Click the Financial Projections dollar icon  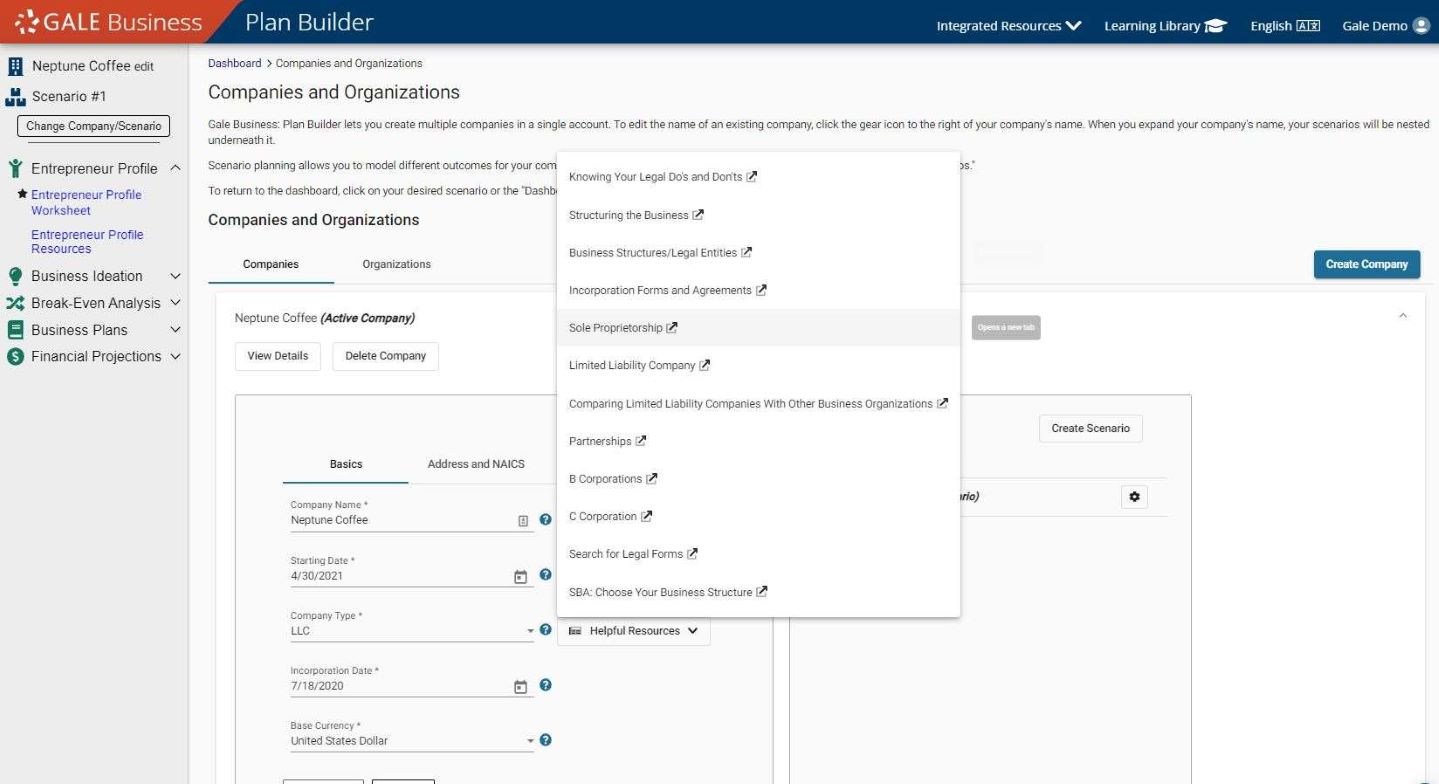point(15,356)
